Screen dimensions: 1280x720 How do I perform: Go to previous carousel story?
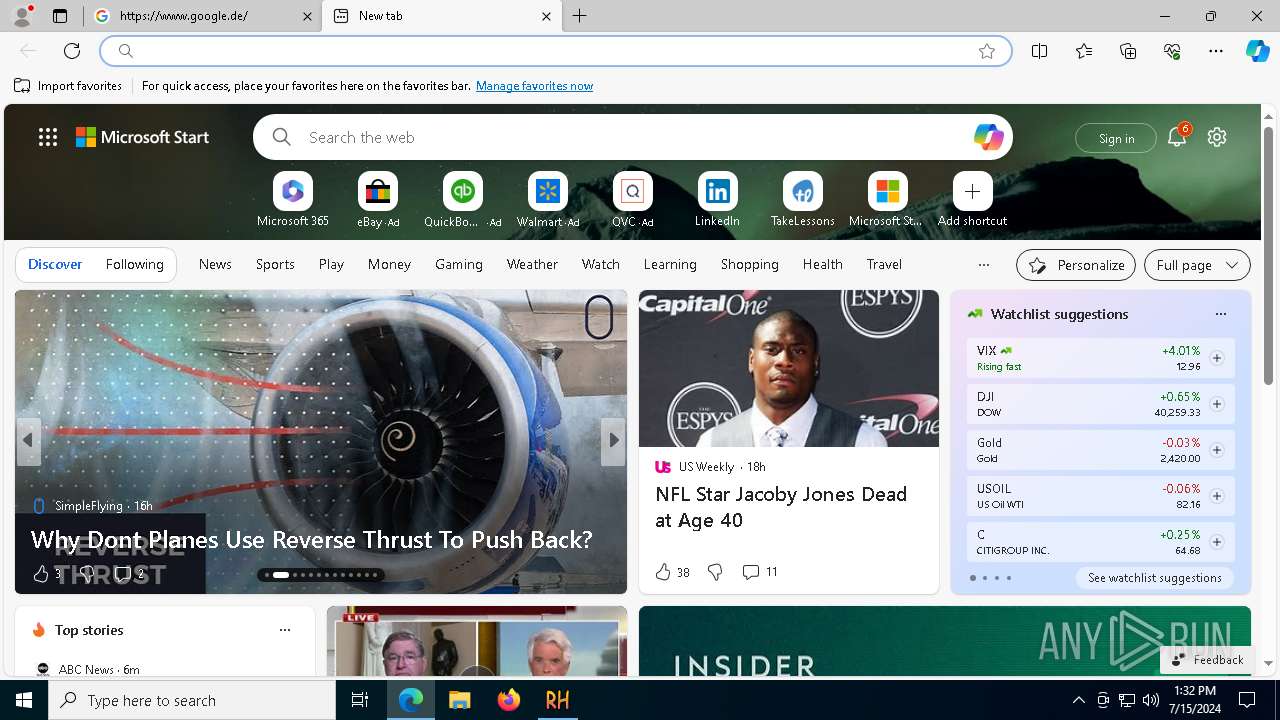pos(28,440)
